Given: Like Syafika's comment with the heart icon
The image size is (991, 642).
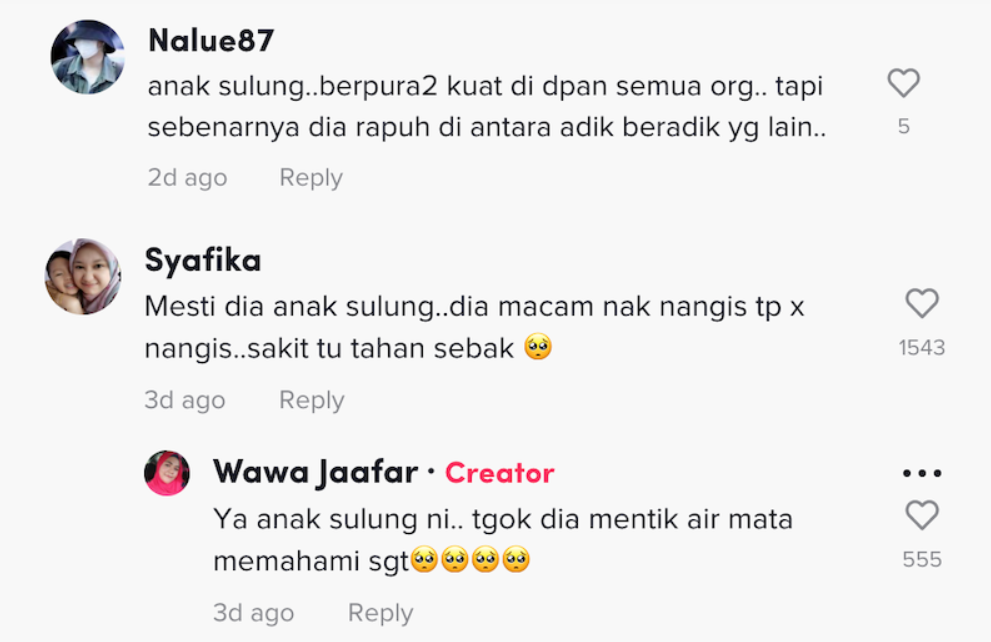Looking at the screenshot, I should point(921,303).
